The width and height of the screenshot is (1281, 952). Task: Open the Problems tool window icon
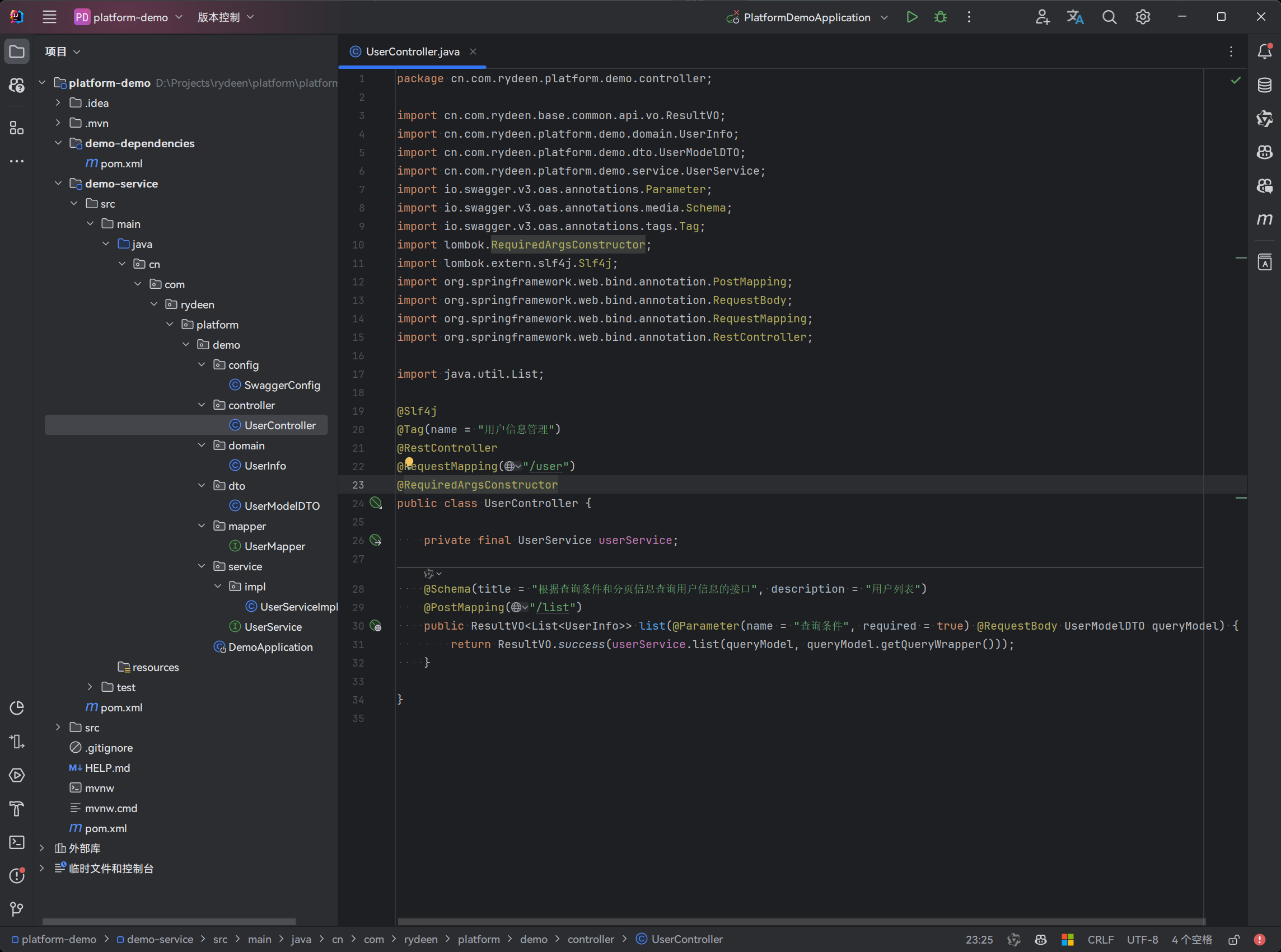pyautogui.click(x=17, y=876)
